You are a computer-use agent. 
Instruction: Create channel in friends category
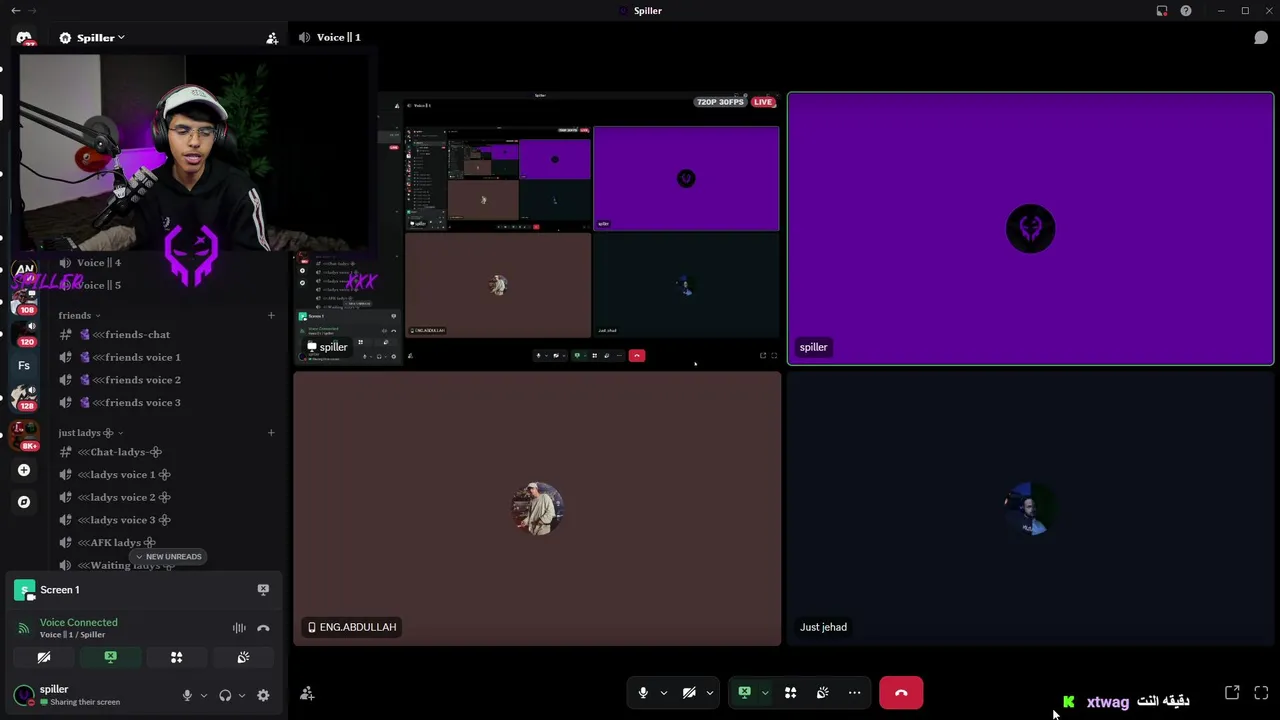click(x=271, y=315)
